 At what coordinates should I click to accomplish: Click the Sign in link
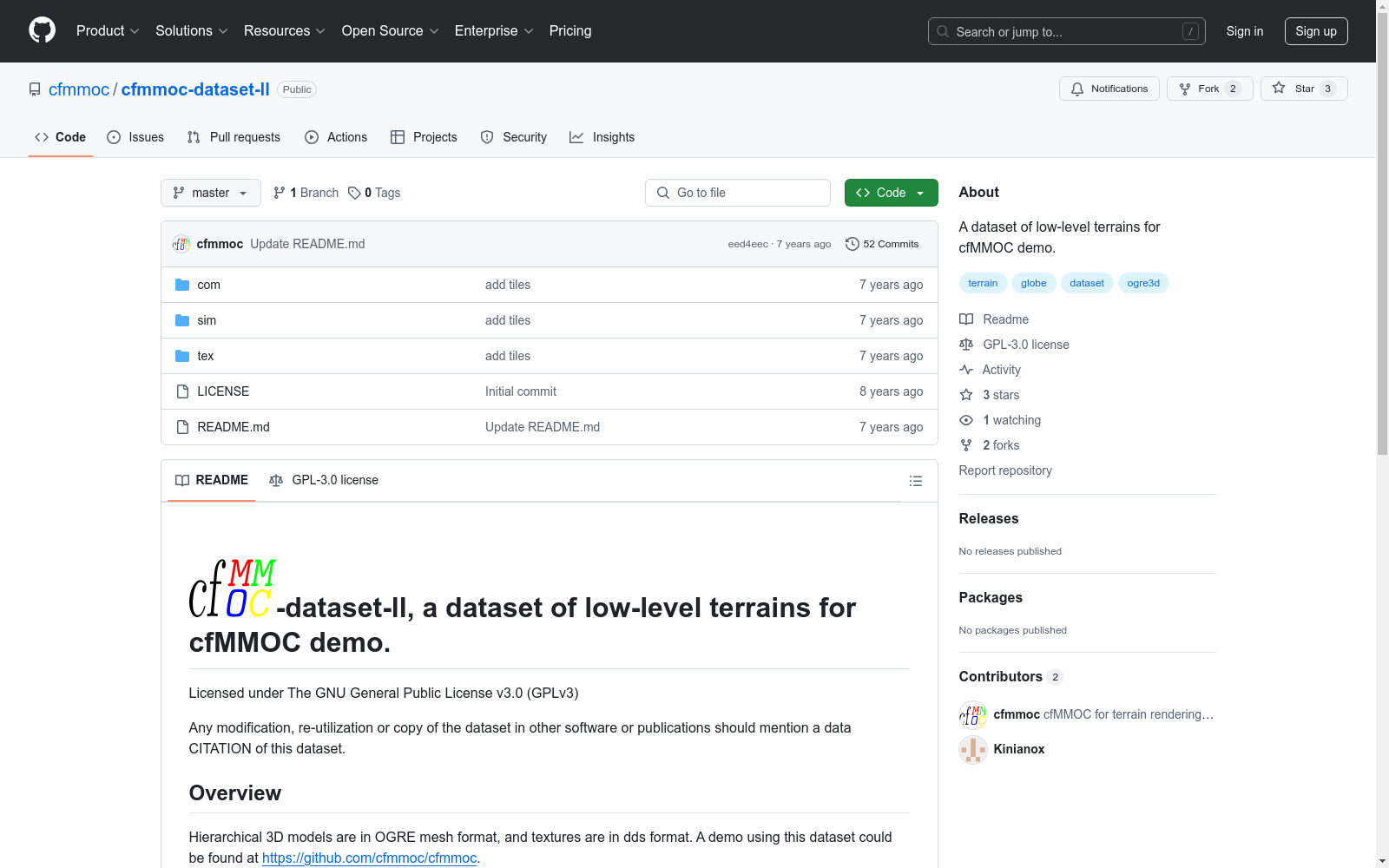click(1245, 31)
